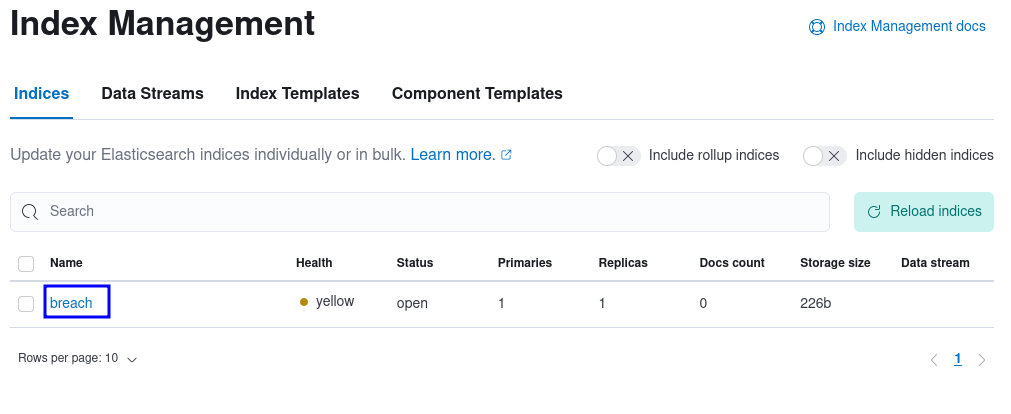The width and height of the screenshot is (1011, 414).
Task: Click the reload arrow icon on Reload indices
Action: point(874,212)
